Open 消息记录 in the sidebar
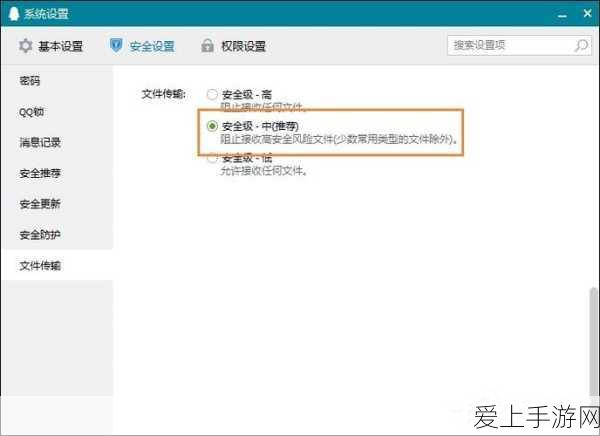 coord(57,142)
